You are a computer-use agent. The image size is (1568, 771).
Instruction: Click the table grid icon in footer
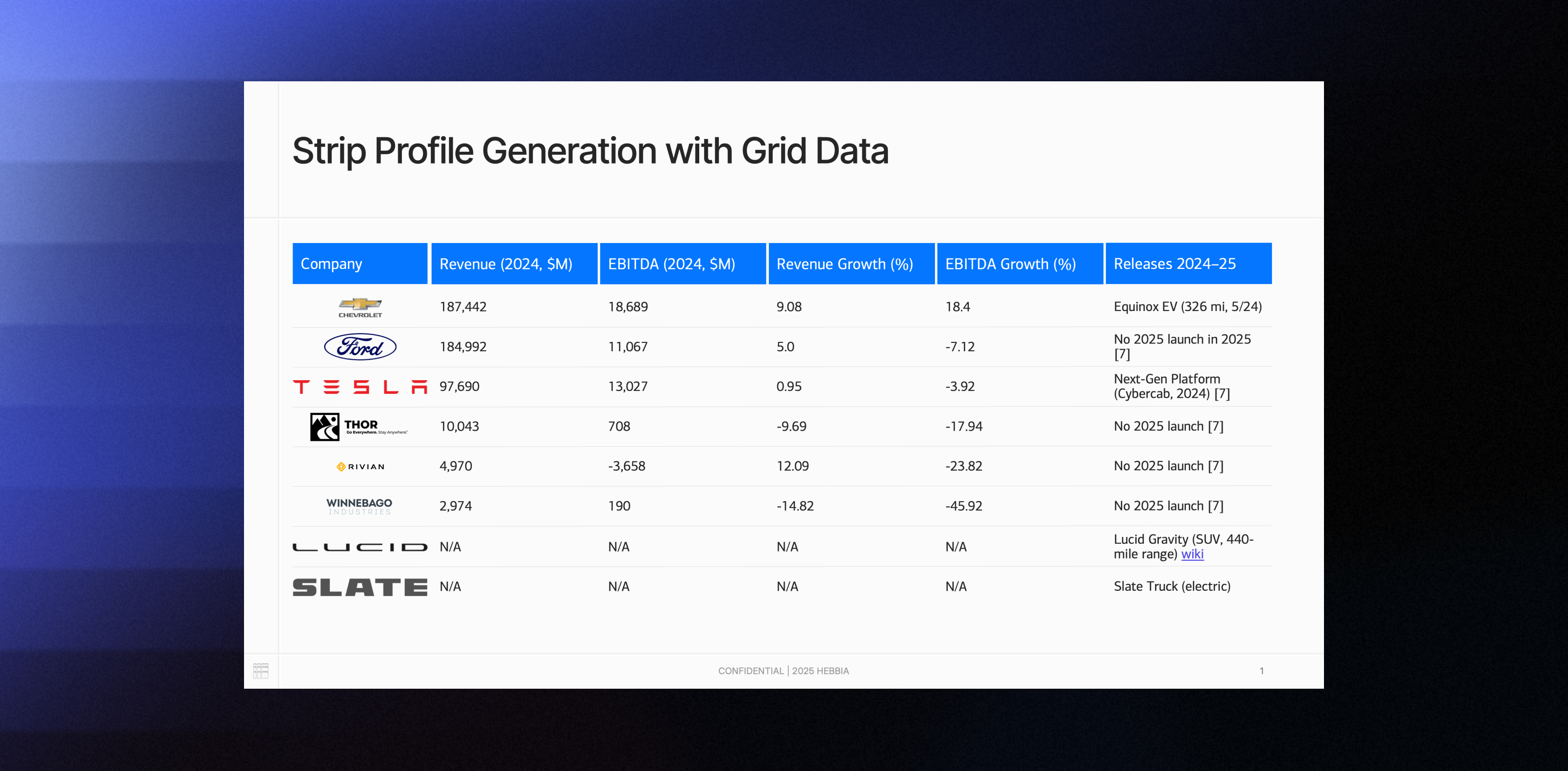click(x=261, y=671)
